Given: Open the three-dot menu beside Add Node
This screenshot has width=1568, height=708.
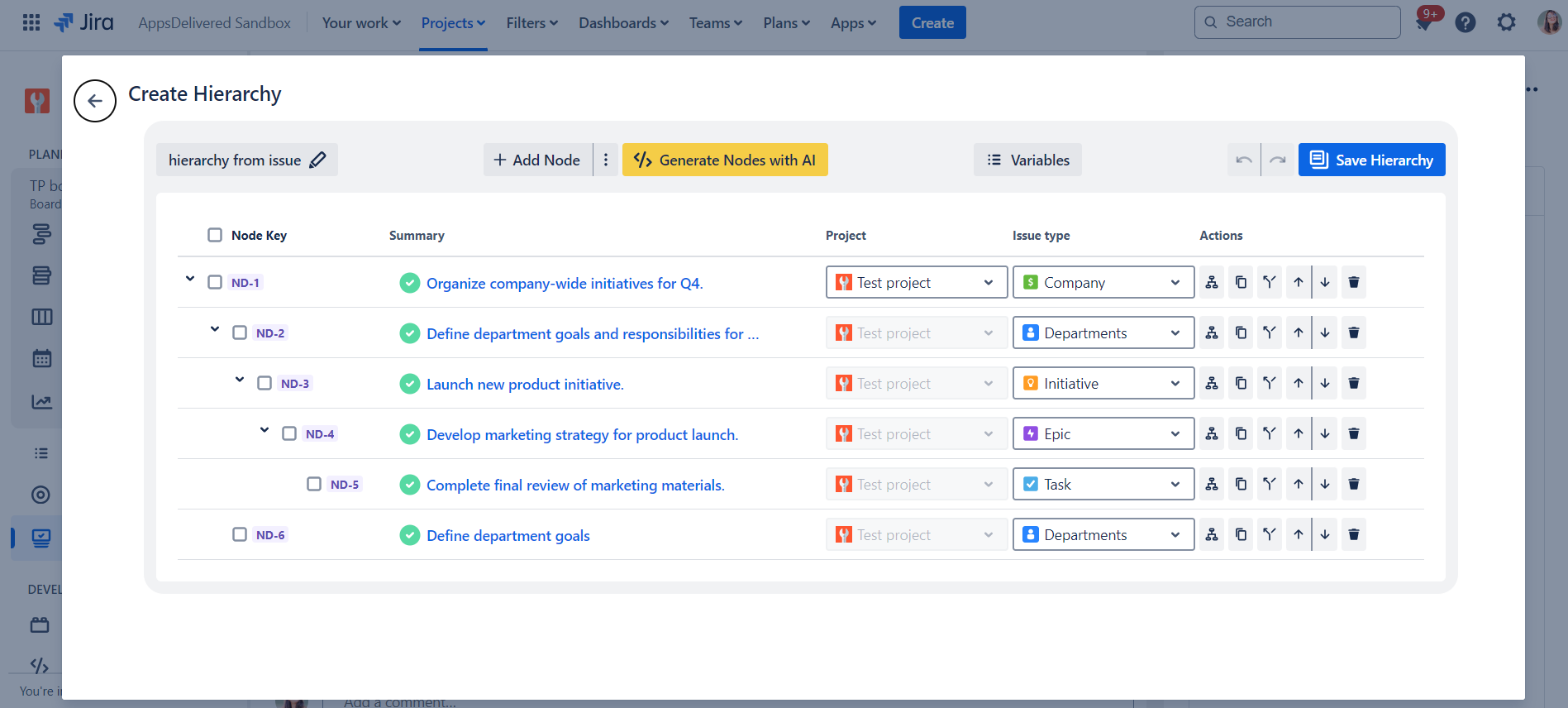Looking at the screenshot, I should pyautogui.click(x=606, y=160).
